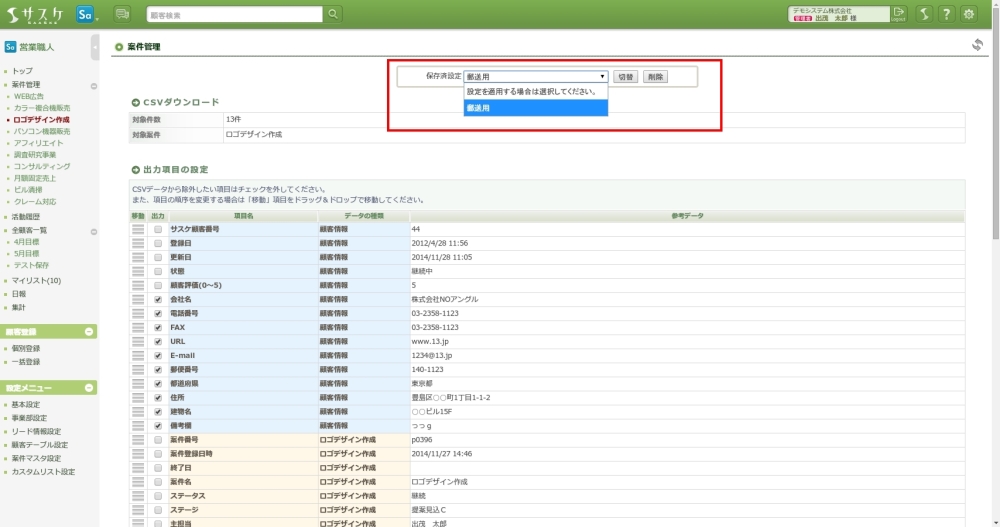Click the drag handle for 会社名 row
This screenshot has width=1000, height=527.
click(x=138, y=299)
